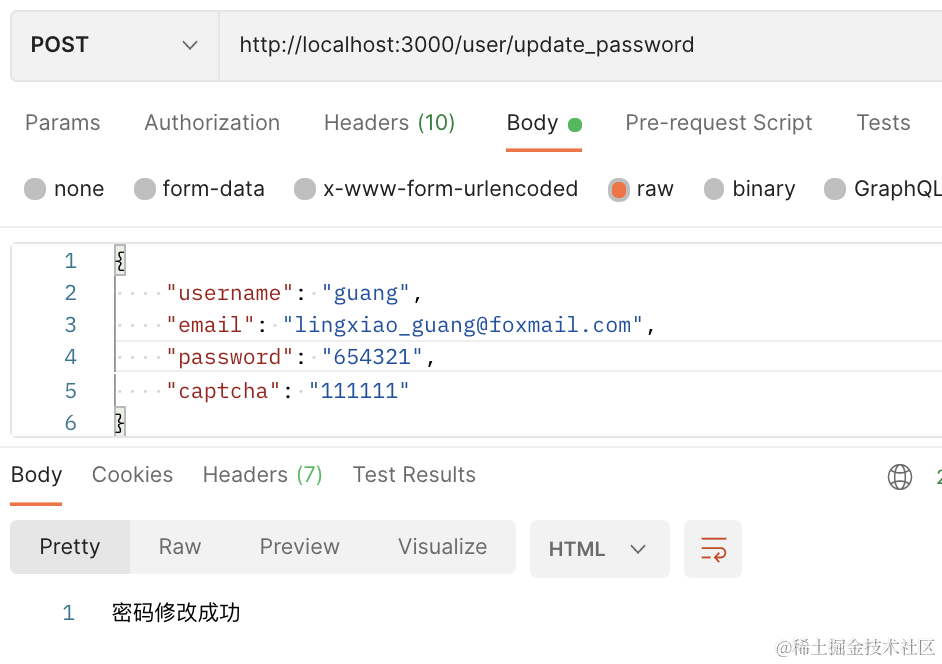Select the none body type radio
942x664 pixels.
(36, 189)
